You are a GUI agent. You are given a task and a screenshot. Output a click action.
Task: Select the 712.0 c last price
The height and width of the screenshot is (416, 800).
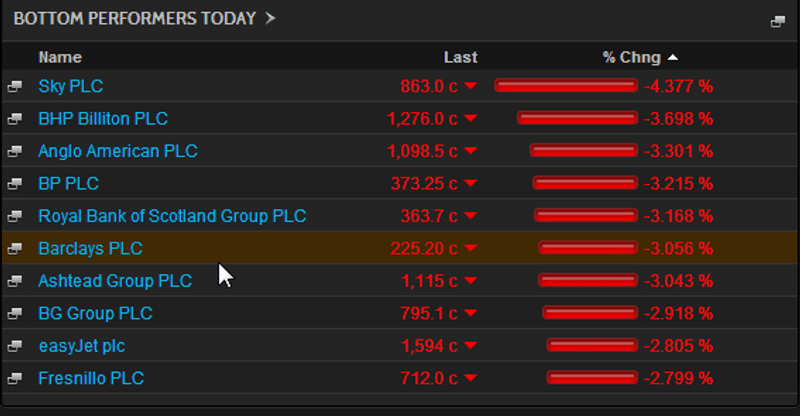(429, 378)
